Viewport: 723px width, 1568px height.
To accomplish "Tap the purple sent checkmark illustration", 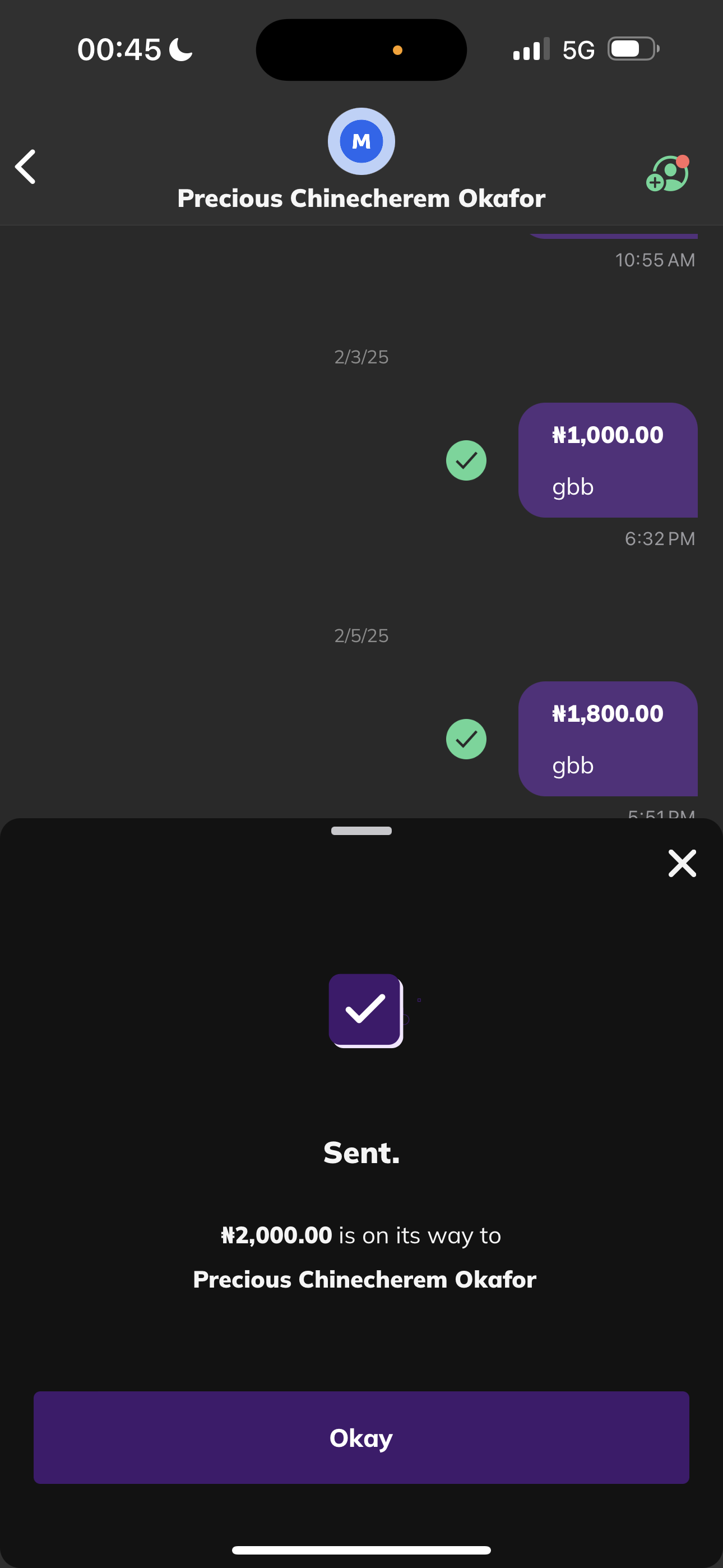I will (366, 1011).
